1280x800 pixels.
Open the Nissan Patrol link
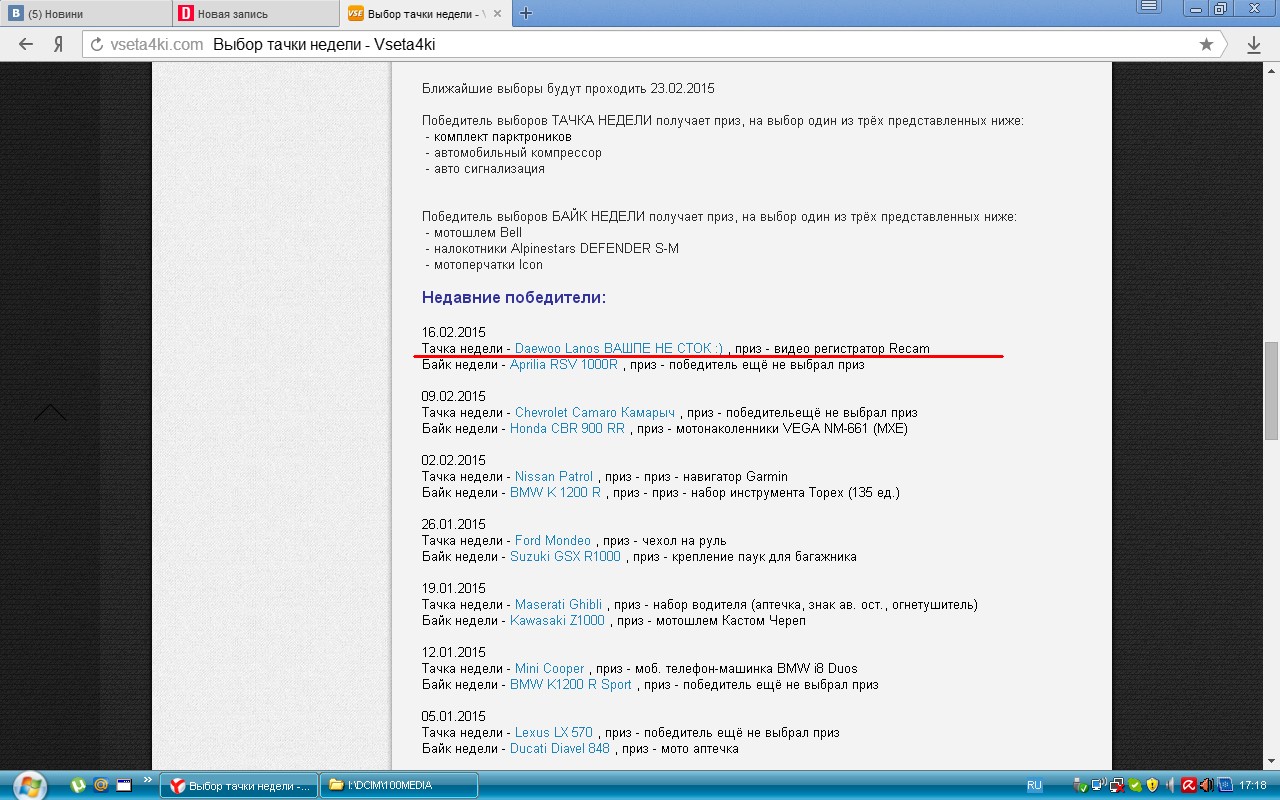pos(554,476)
